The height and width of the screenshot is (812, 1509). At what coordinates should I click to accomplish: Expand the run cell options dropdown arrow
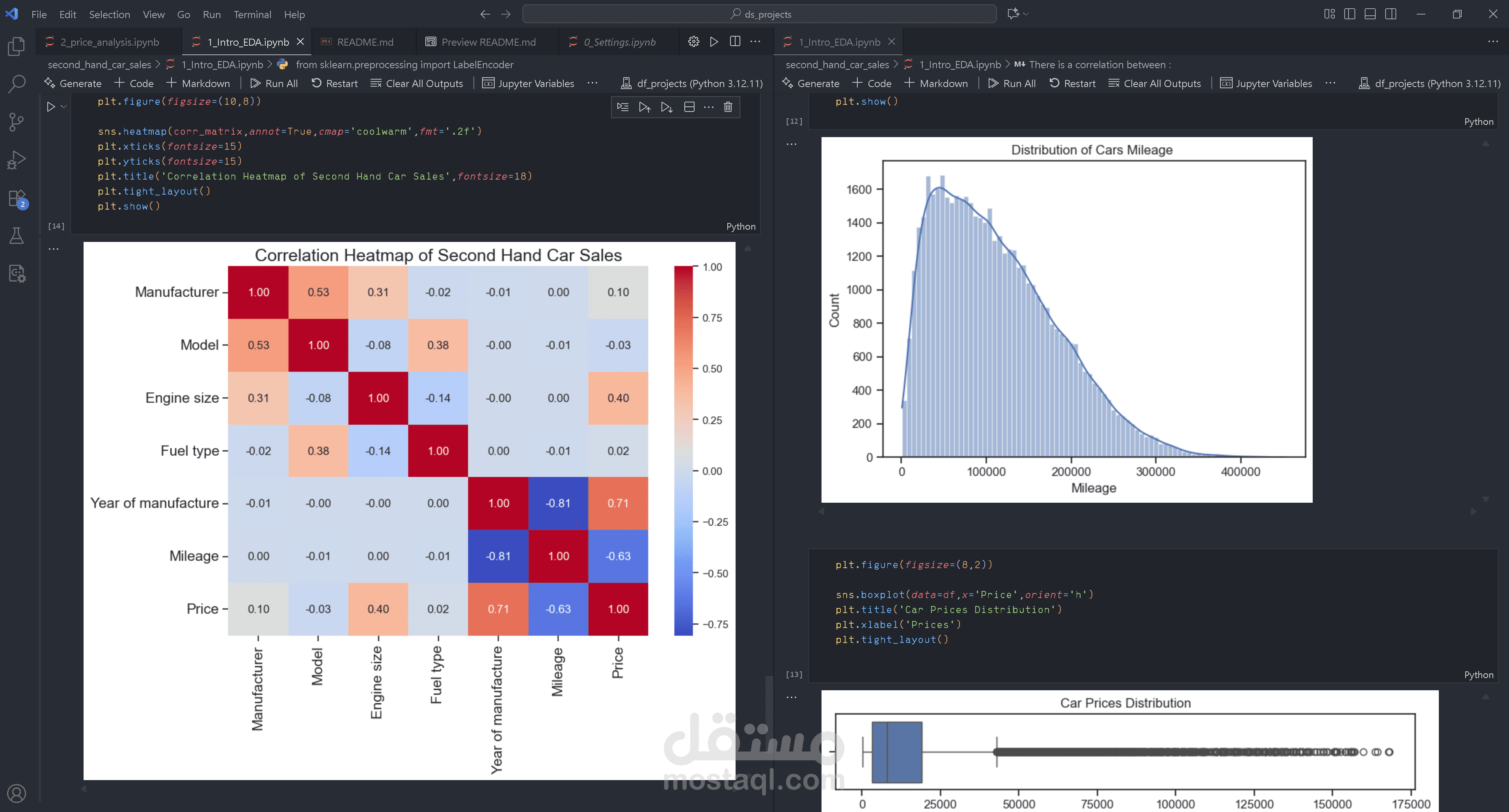point(64,107)
